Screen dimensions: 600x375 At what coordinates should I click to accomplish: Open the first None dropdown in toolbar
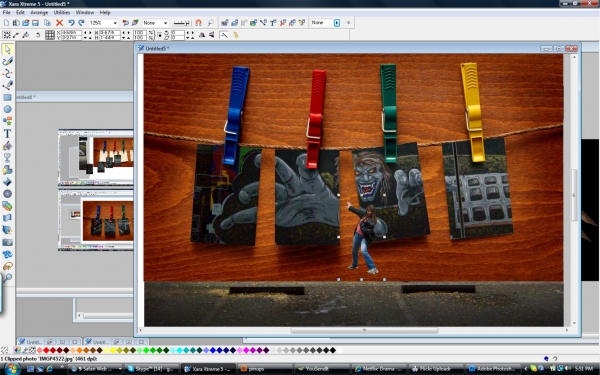click(165, 23)
